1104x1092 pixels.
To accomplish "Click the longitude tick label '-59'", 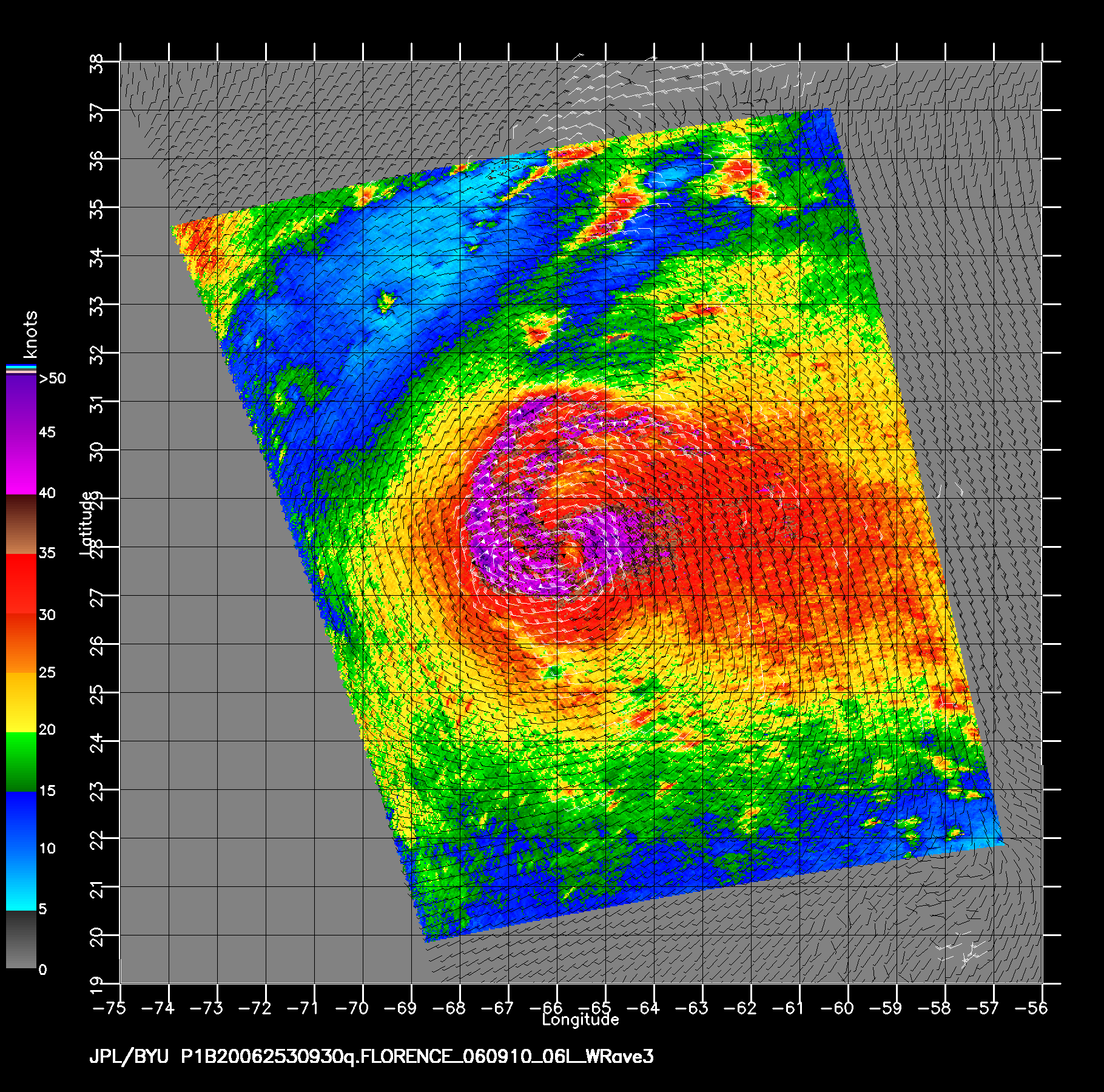I will pyautogui.click(x=886, y=1008).
